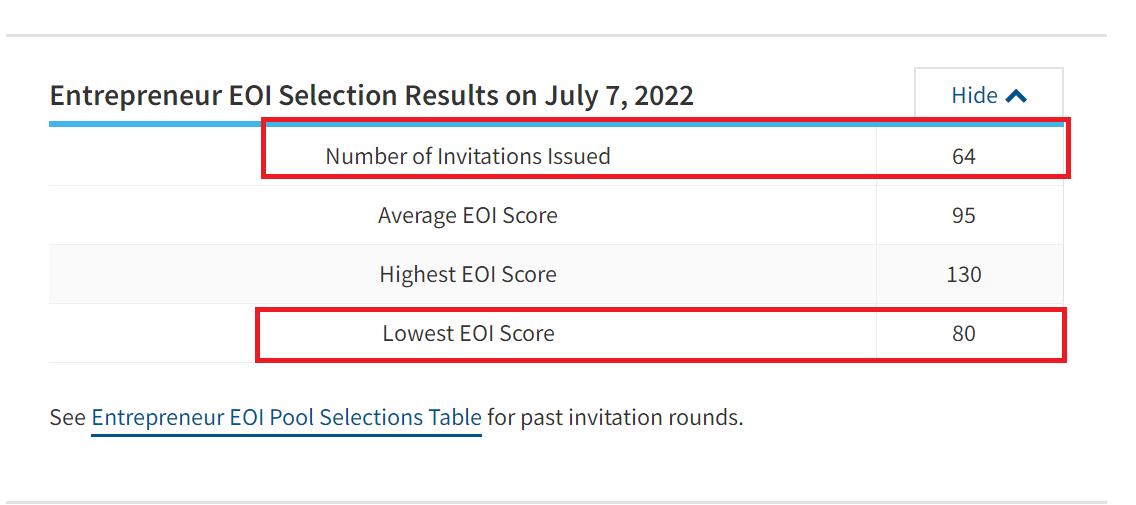Click the average score value 95
Image resolution: width=1136 pixels, height=505 pixels.
963,215
